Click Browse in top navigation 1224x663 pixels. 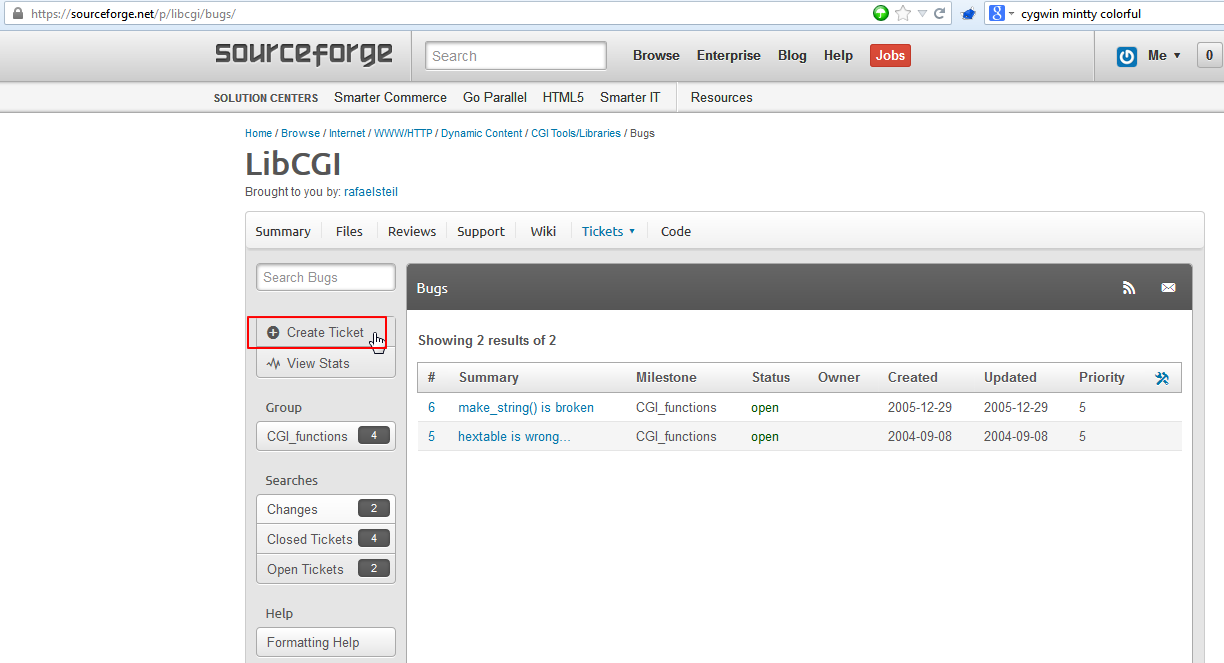656,56
